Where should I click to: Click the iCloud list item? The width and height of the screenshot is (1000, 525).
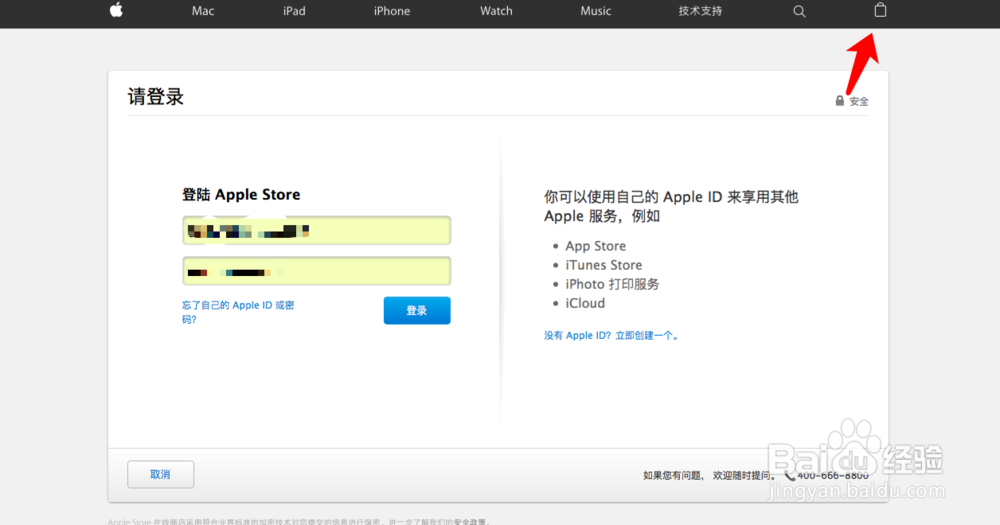coord(585,303)
